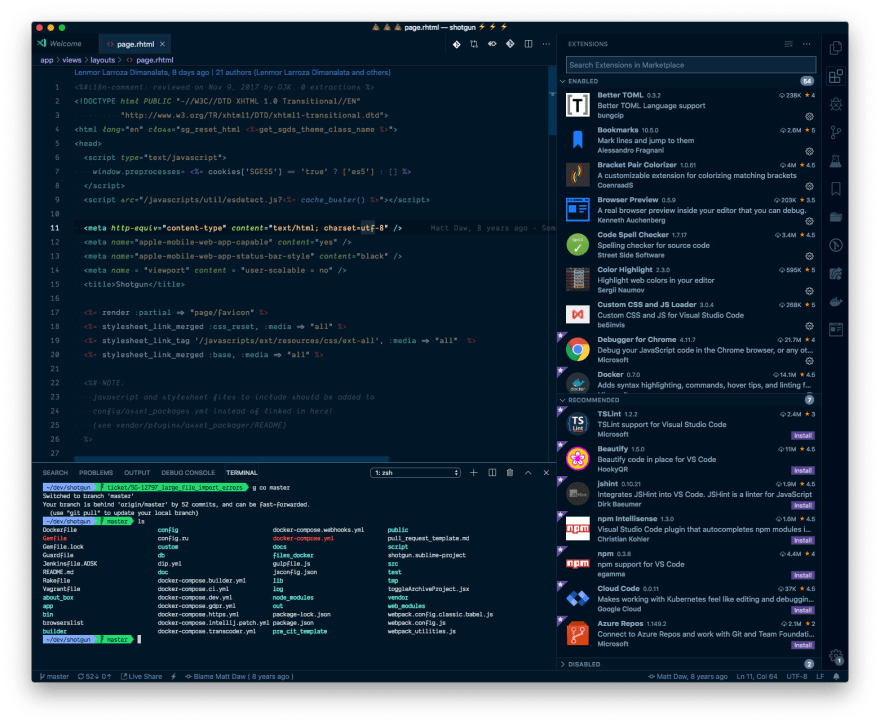880x724 pixels.
Task: Open manage gear for Better TOML extension
Action: click(x=809, y=117)
